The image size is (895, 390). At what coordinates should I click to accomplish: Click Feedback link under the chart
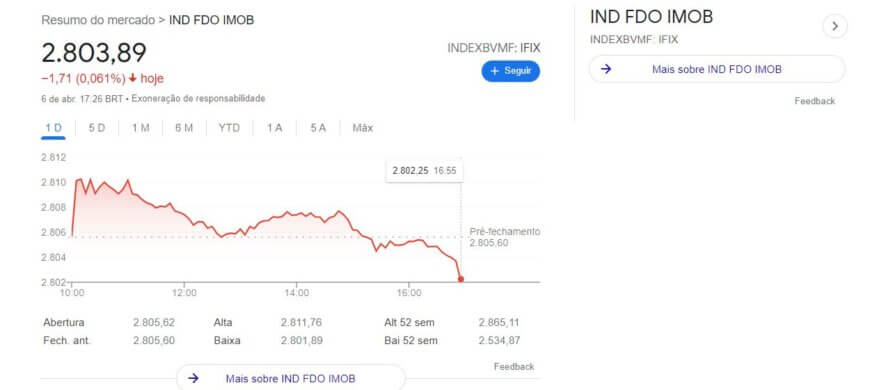coord(514,367)
